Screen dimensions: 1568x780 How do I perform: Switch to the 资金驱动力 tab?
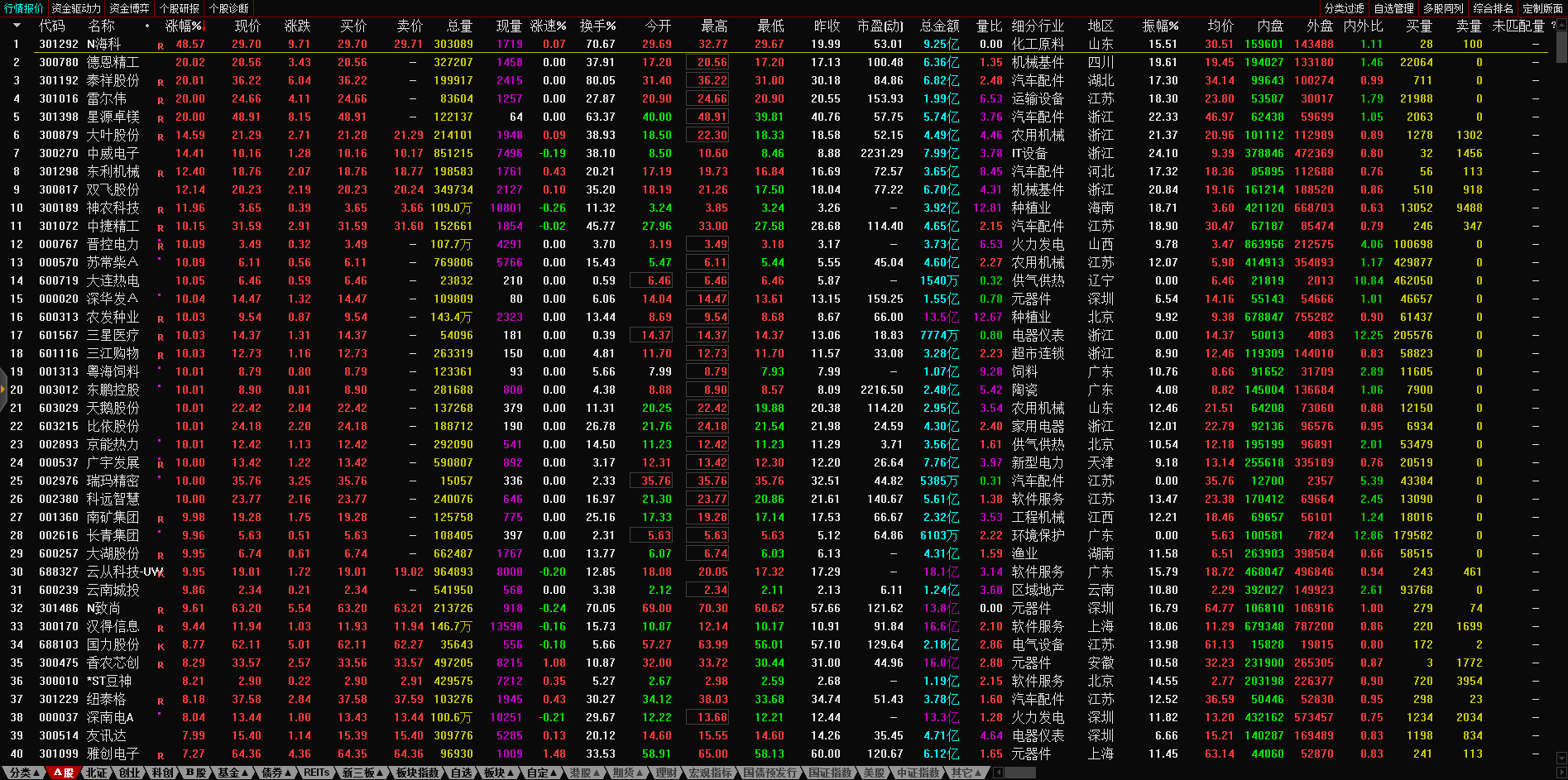point(76,8)
